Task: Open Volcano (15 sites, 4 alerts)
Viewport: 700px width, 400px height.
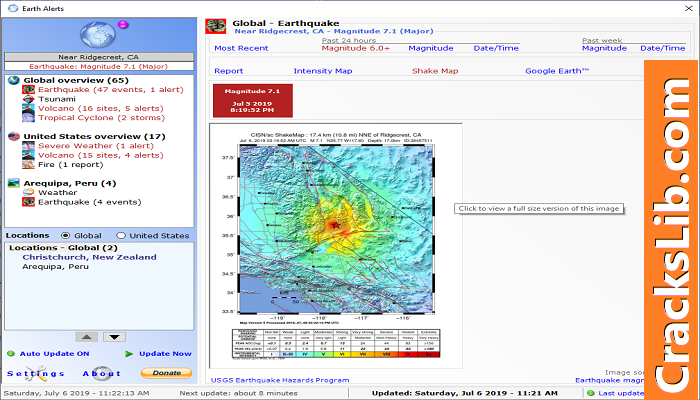Action: point(100,155)
